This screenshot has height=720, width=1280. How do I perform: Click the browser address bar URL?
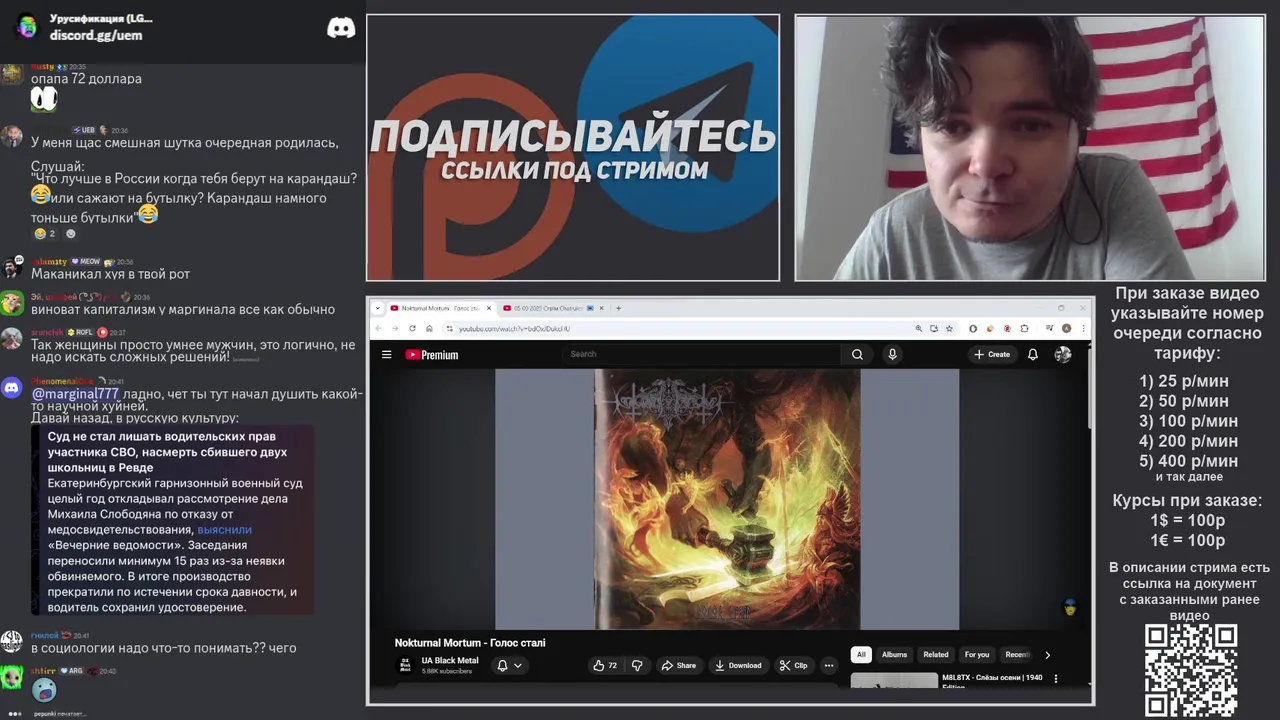pos(514,328)
